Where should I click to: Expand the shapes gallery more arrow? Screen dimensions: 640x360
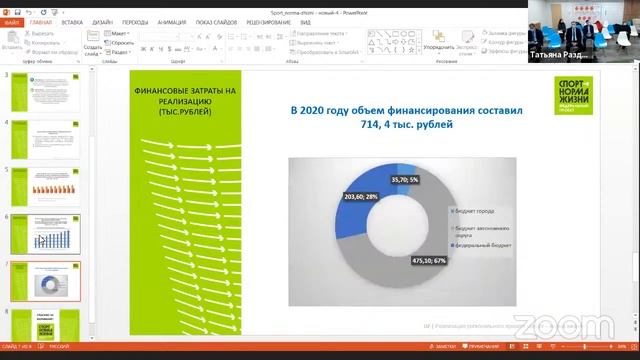pos(420,51)
